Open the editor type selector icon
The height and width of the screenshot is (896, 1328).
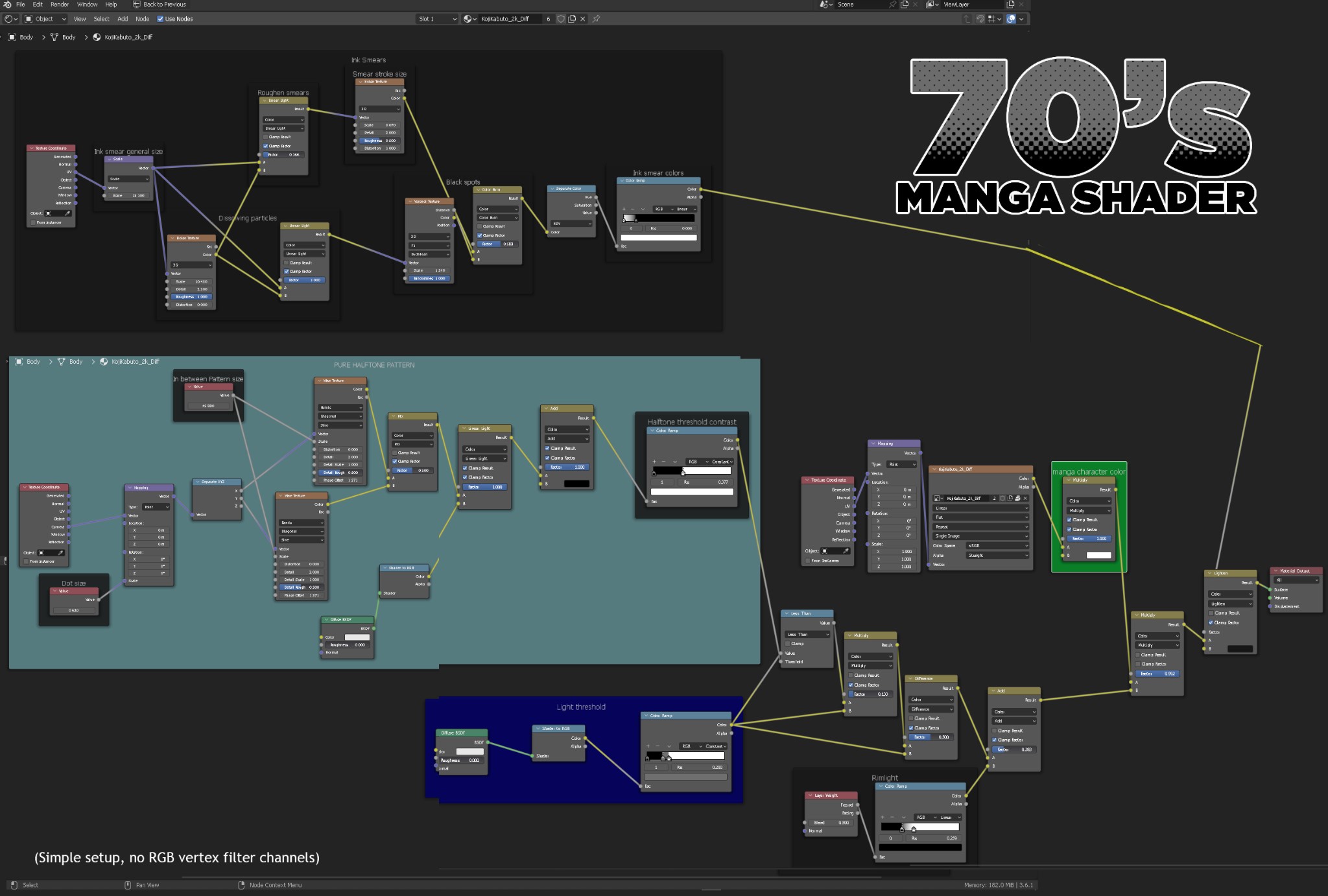[x=11, y=19]
